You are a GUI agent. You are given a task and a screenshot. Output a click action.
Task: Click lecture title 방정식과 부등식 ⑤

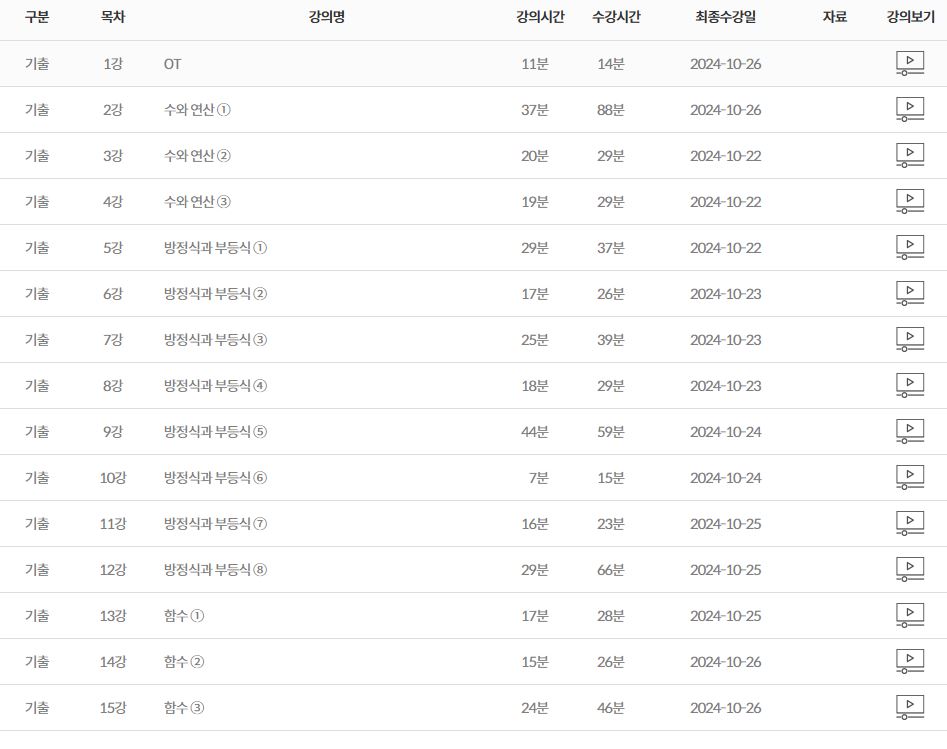coord(215,432)
